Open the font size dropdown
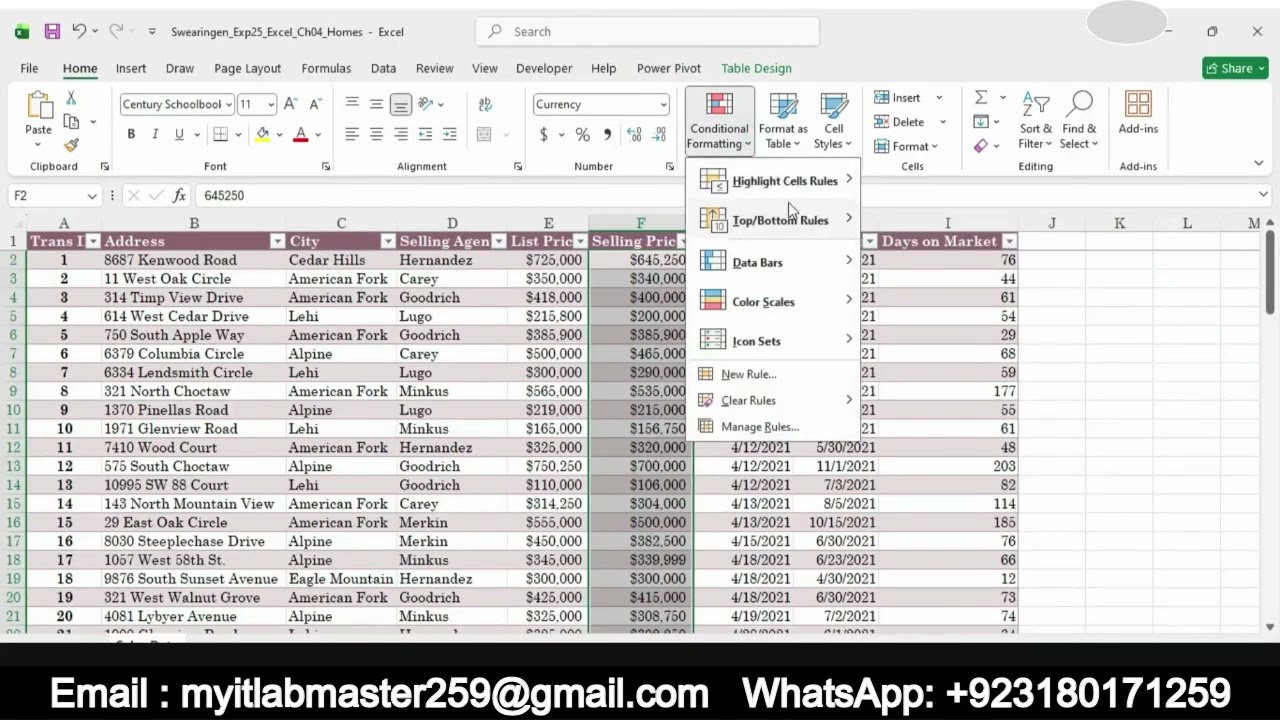Image resolution: width=1280 pixels, height=720 pixels. coord(272,104)
